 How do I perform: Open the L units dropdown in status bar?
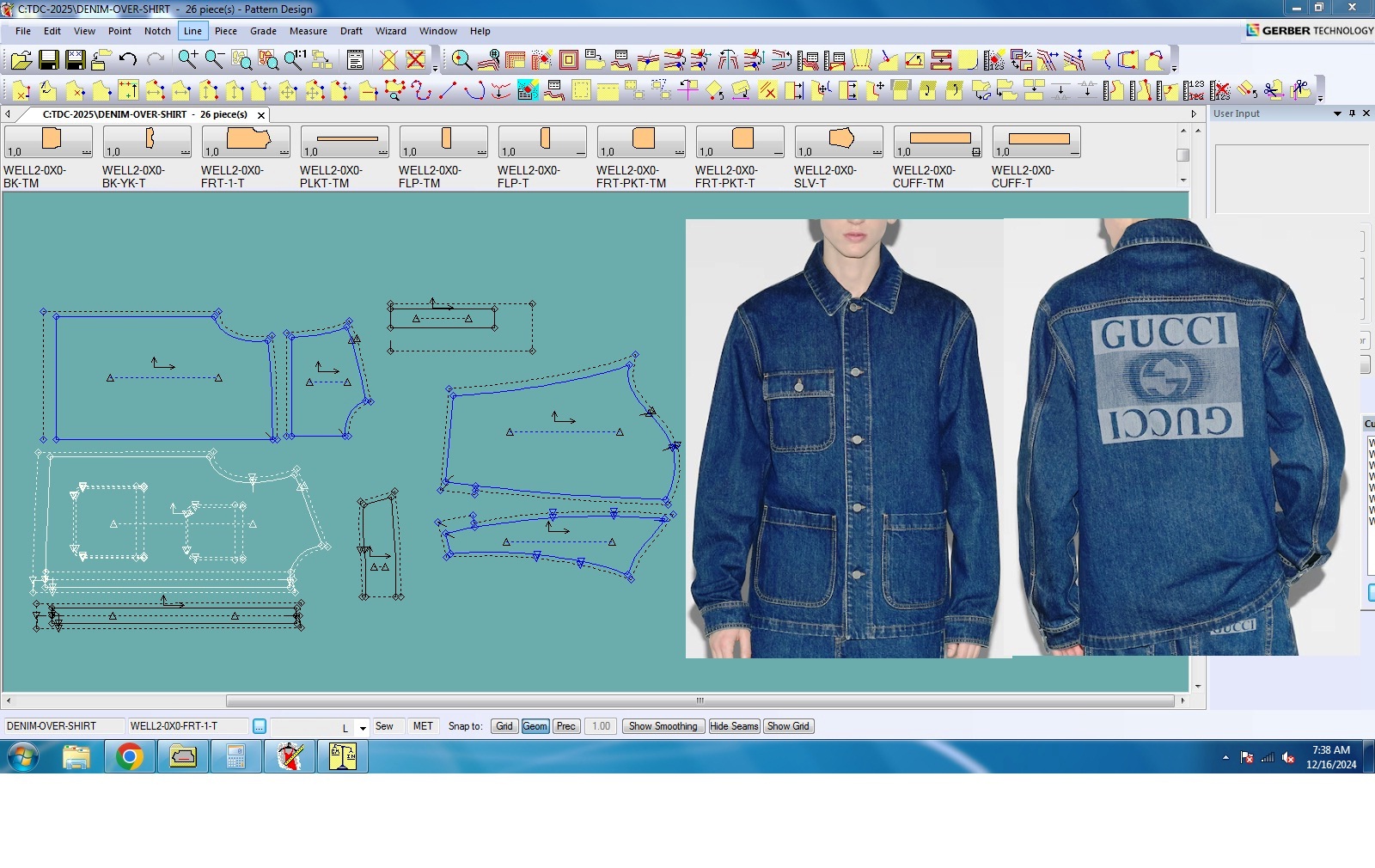[363, 727]
